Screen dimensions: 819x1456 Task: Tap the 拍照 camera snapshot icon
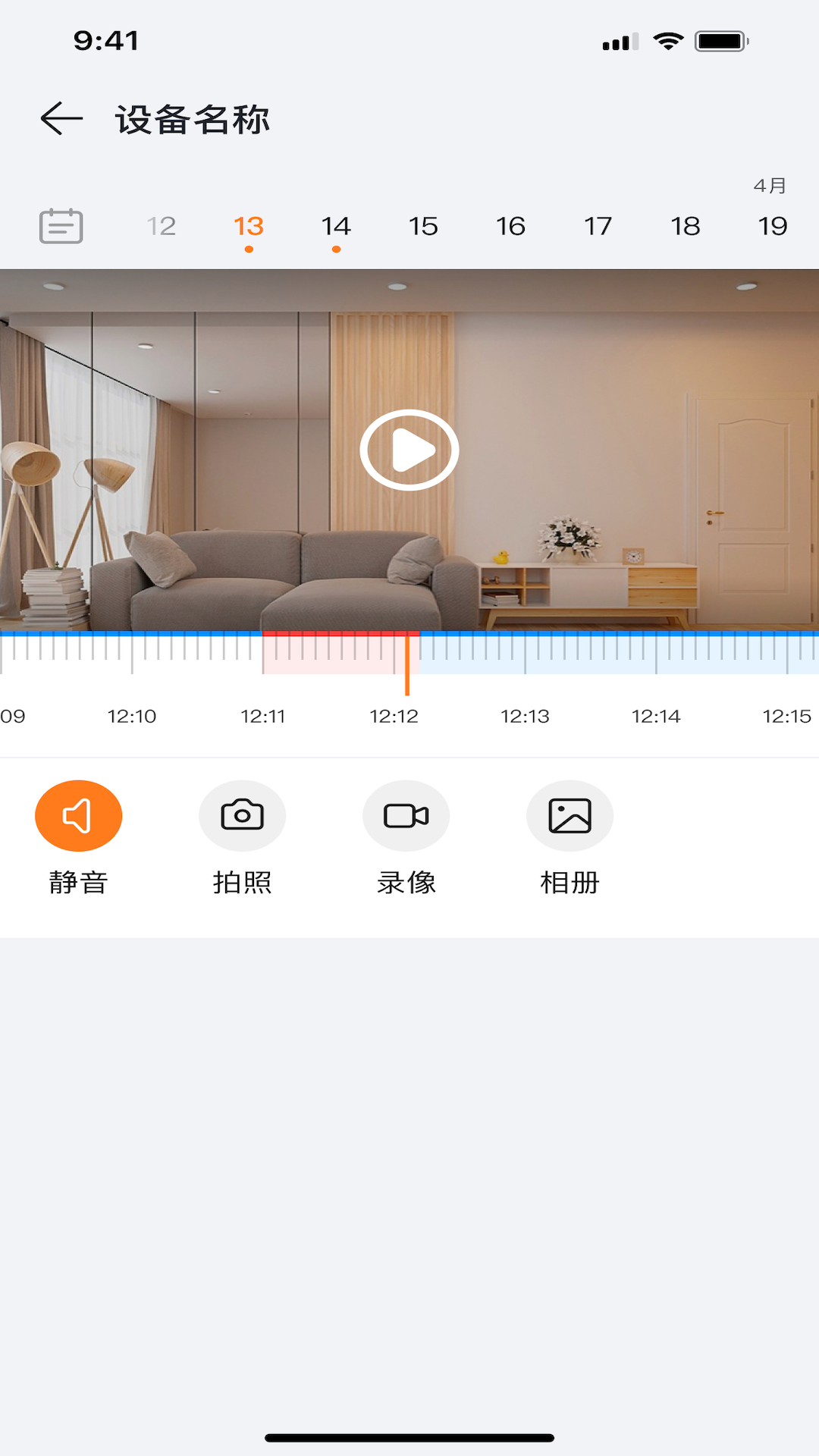click(x=242, y=816)
